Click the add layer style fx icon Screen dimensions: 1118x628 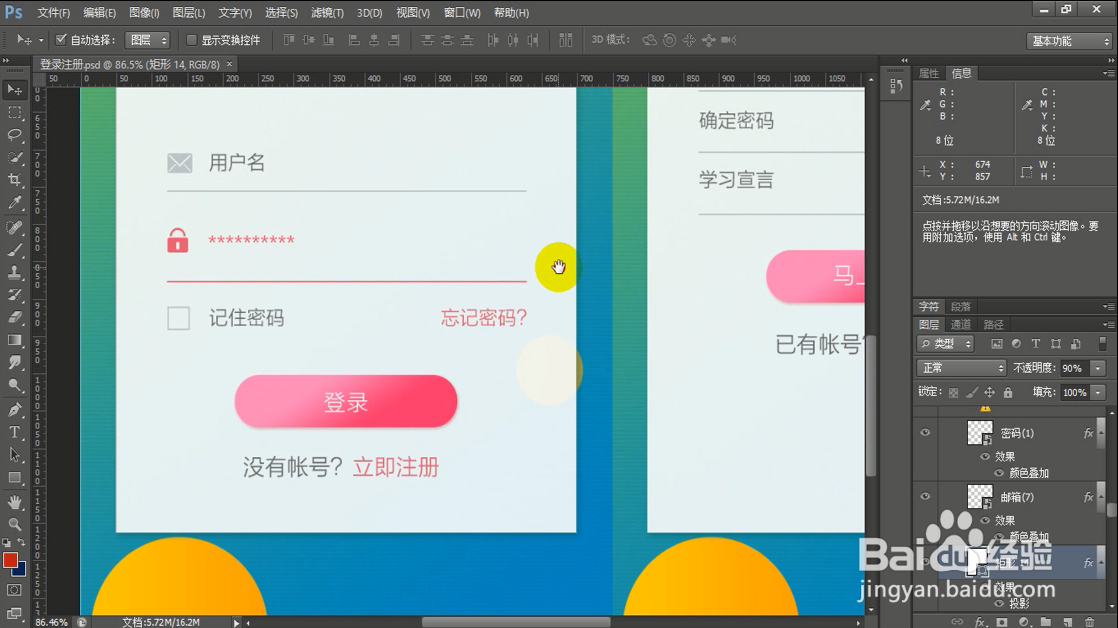tap(980, 622)
